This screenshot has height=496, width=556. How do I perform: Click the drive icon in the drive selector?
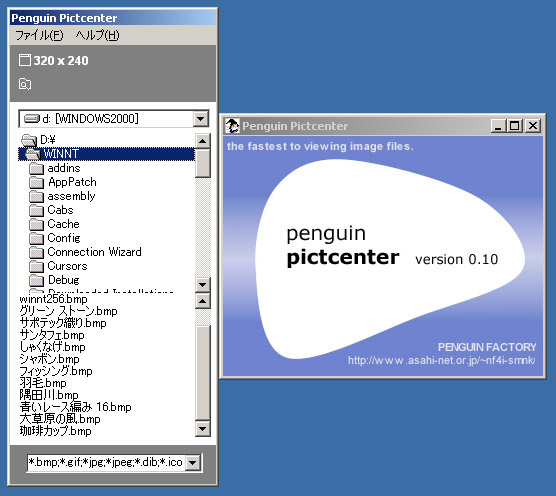(31, 118)
